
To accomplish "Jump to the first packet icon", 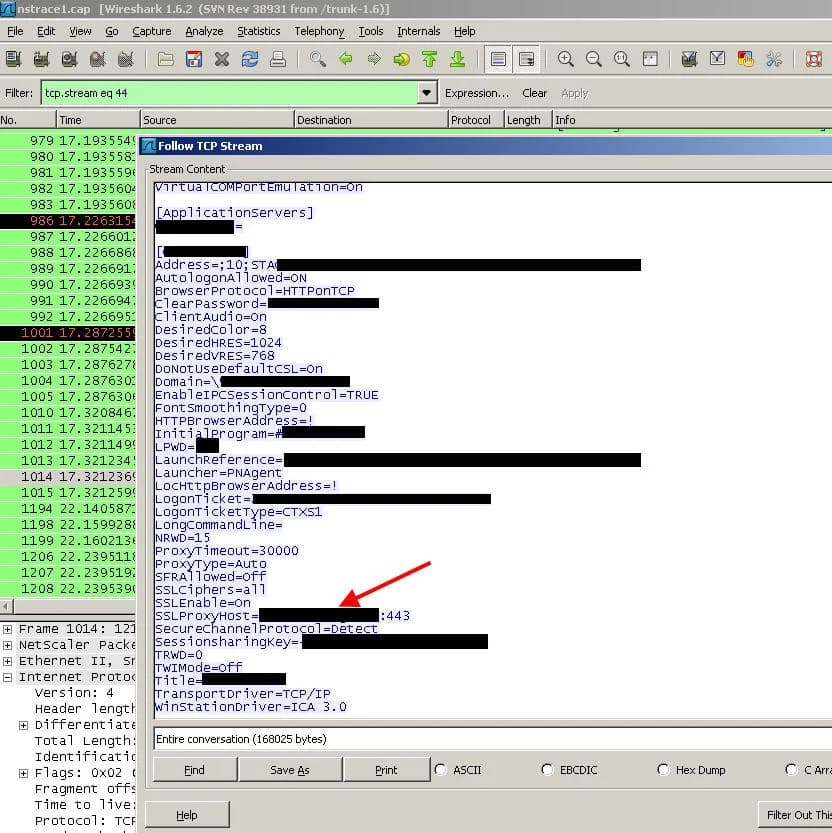I will (x=429, y=58).
